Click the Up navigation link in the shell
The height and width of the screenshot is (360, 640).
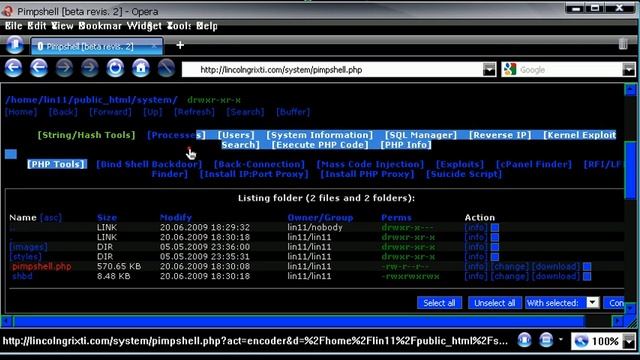point(153,112)
